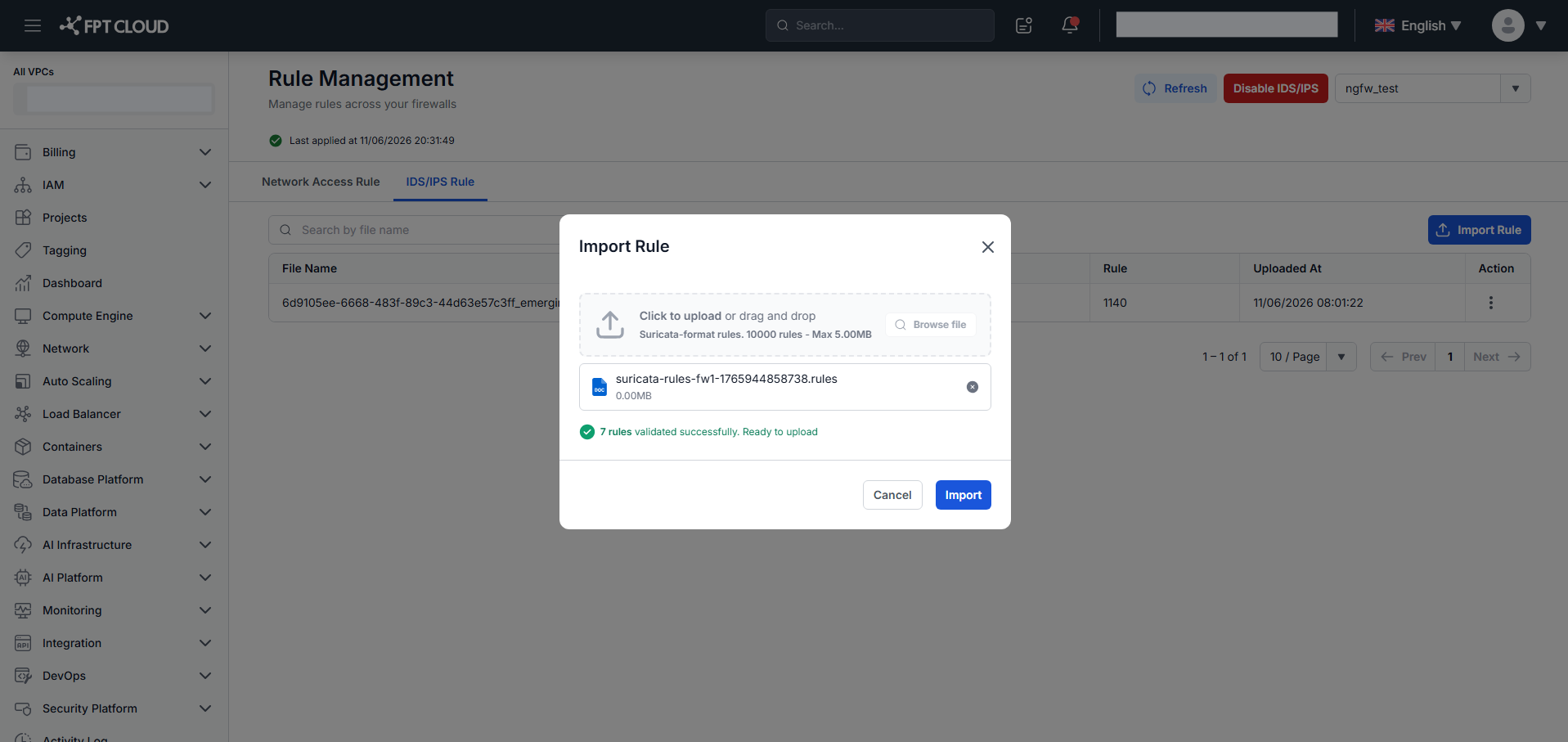The height and width of the screenshot is (742, 1568).
Task: Click the top Search field
Action: [x=880, y=25]
